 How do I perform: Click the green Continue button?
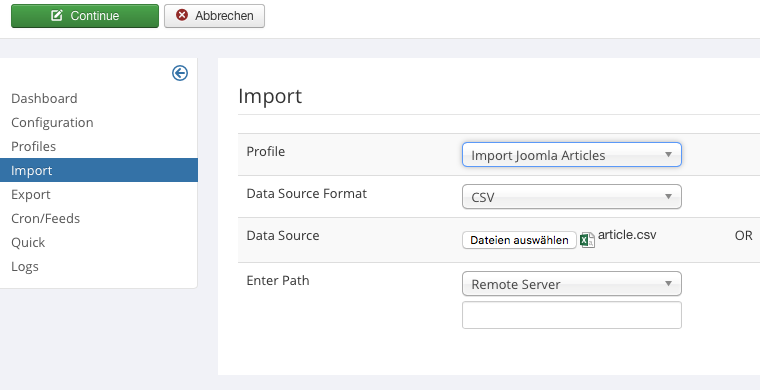click(x=85, y=16)
